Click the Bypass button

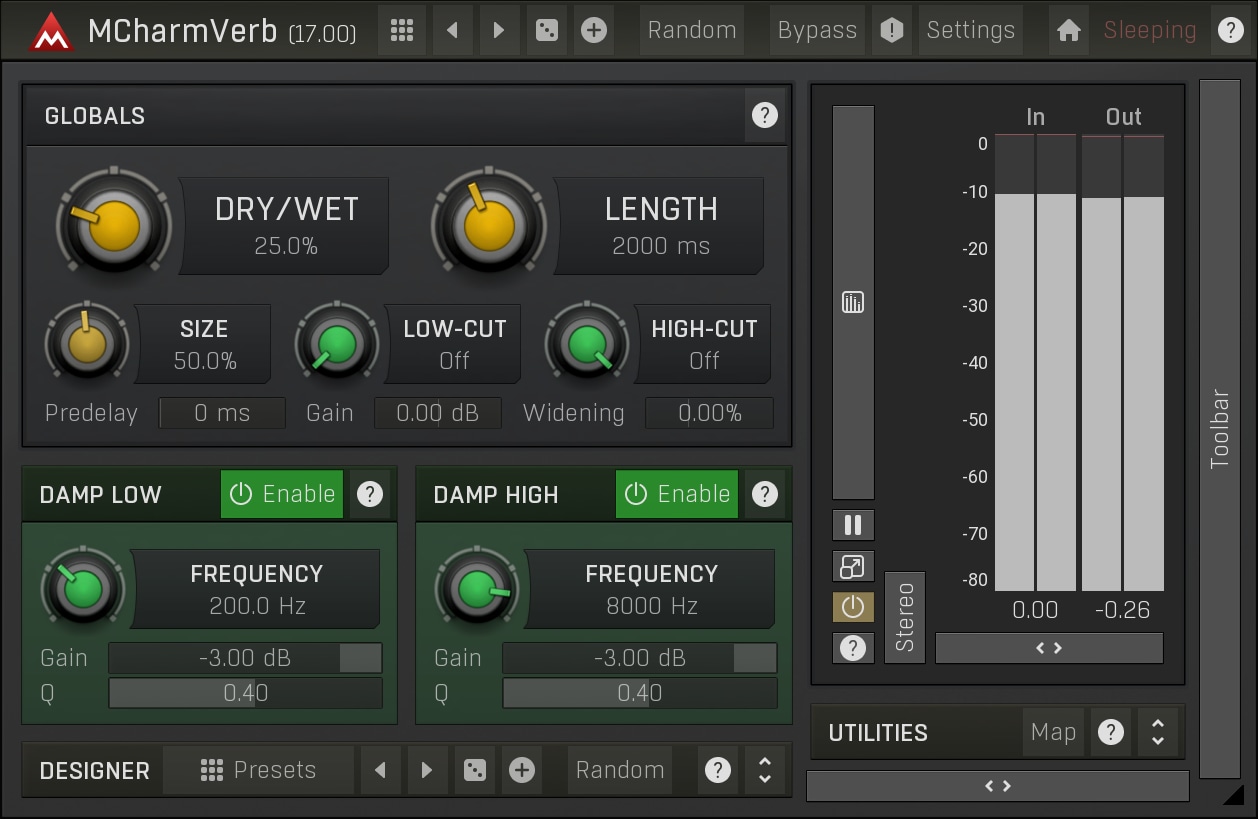point(817,30)
